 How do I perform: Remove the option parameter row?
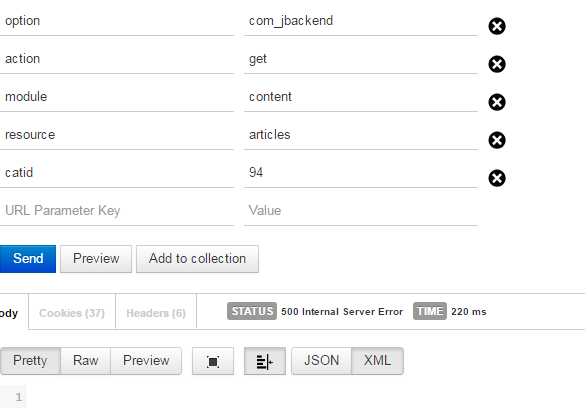497,26
